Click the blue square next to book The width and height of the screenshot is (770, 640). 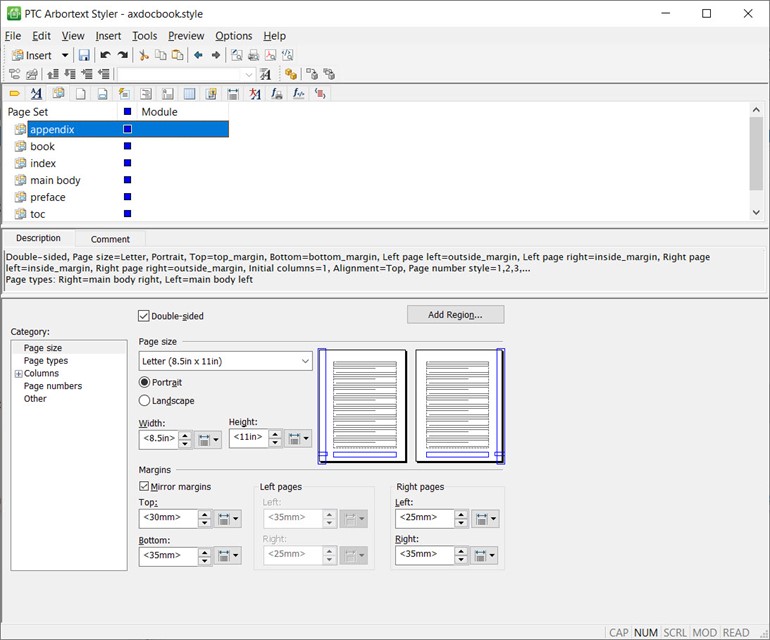pyautogui.click(x=127, y=146)
